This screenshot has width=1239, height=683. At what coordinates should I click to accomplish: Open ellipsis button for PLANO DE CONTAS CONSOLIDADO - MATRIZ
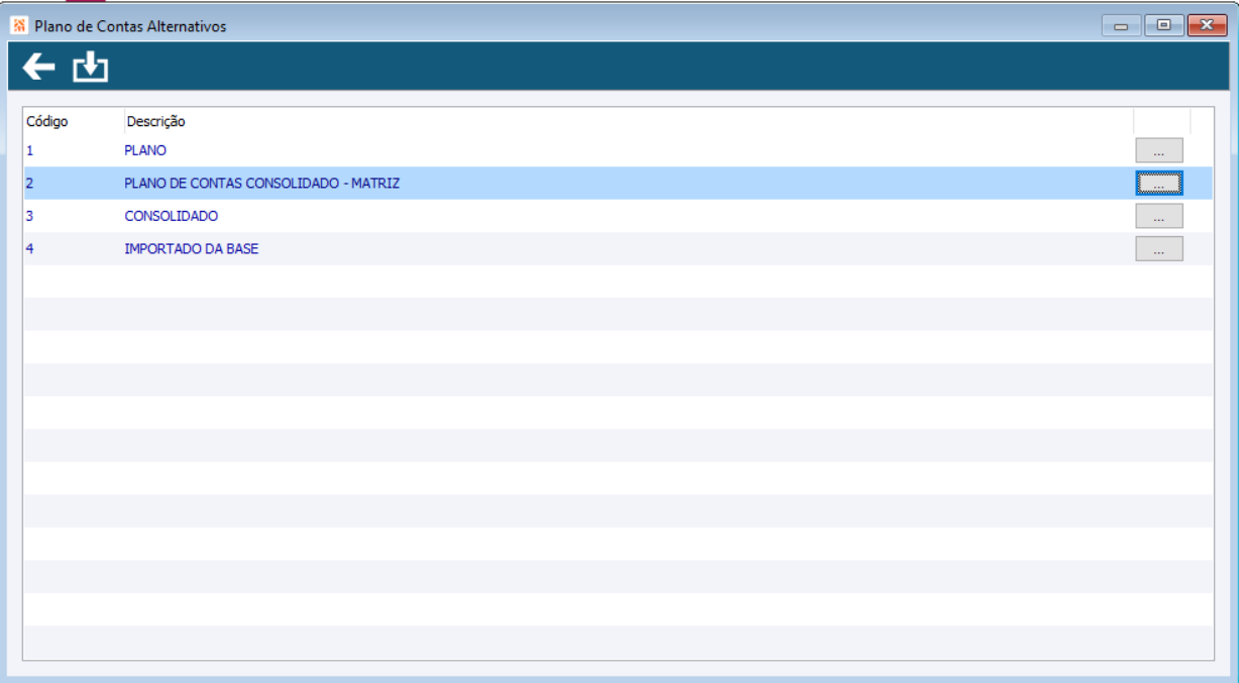1159,183
